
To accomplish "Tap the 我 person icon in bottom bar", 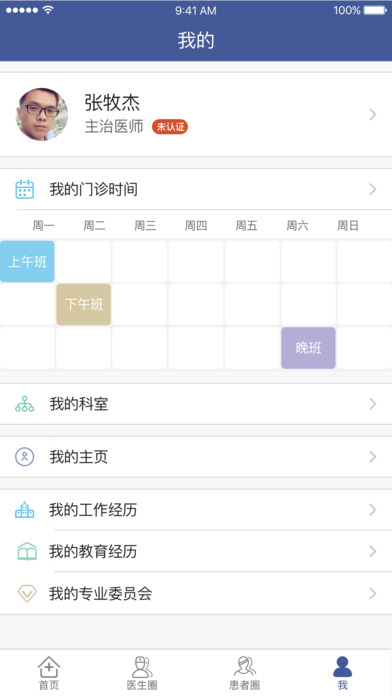I will (x=342, y=667).
